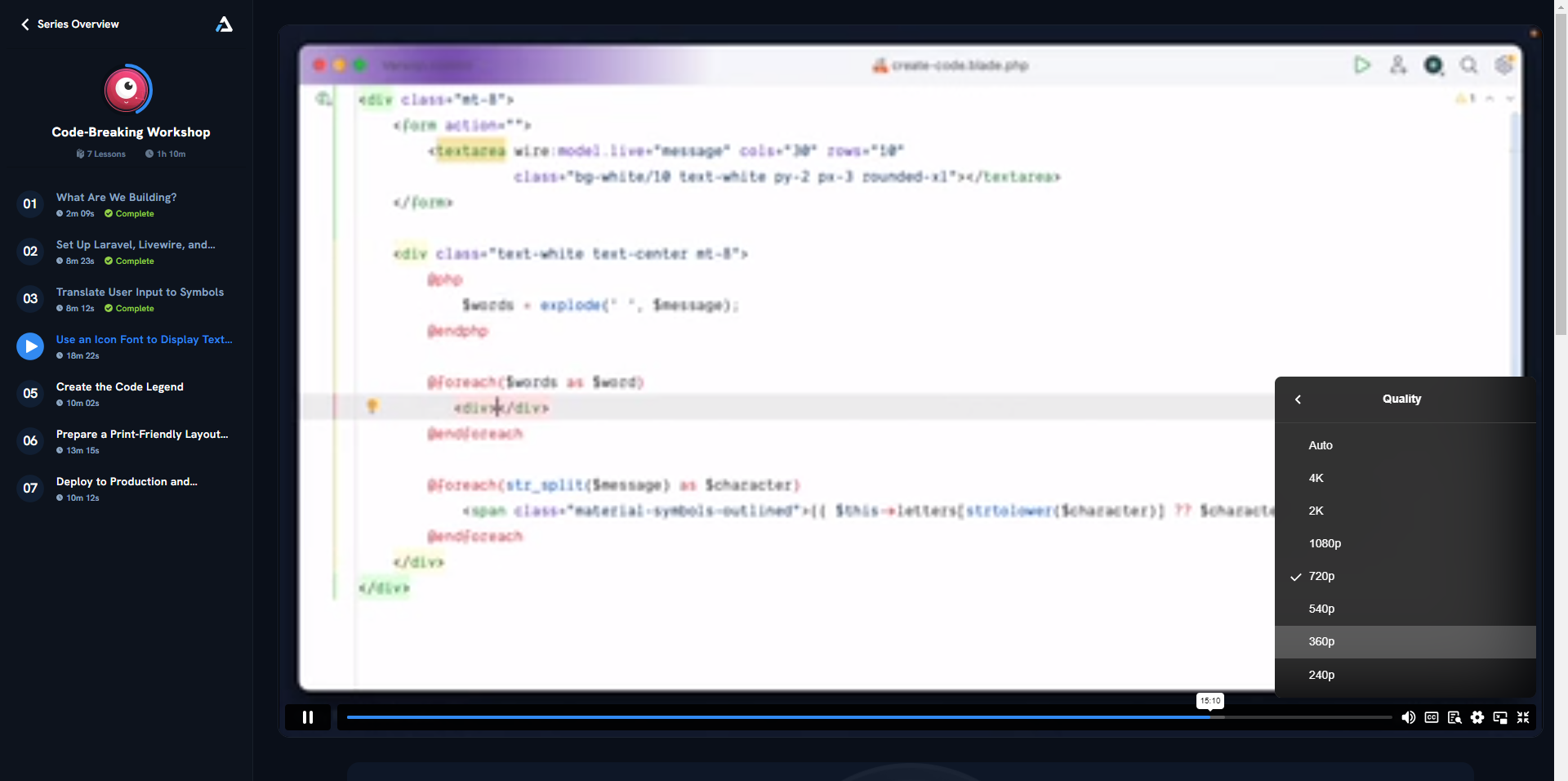Pause the video playback
Image resolution: width=1568 pixels, height=781 pixels.
[308, 717]
